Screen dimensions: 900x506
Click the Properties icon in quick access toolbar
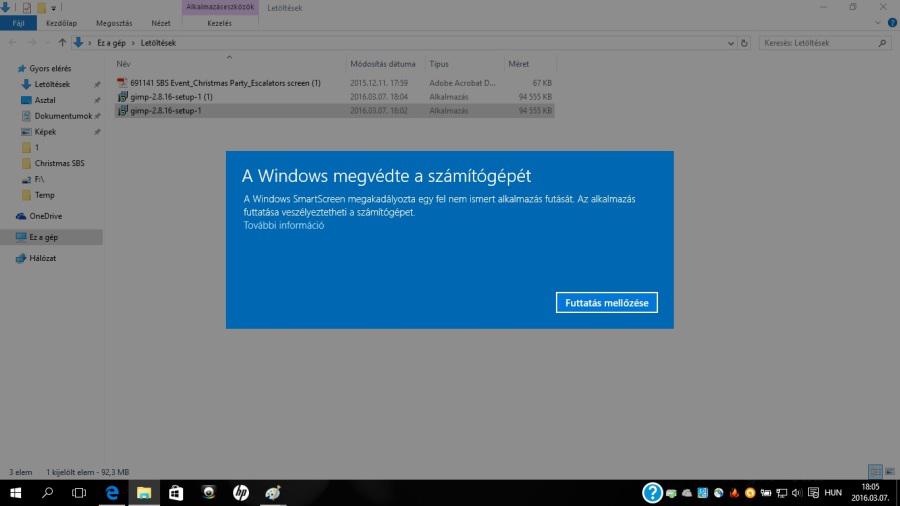pos(26,8)
